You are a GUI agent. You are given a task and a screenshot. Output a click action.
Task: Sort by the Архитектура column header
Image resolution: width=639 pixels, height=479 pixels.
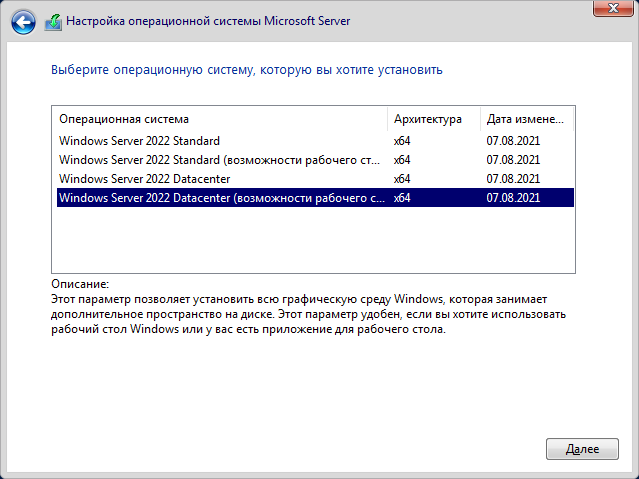click(434, 119)
